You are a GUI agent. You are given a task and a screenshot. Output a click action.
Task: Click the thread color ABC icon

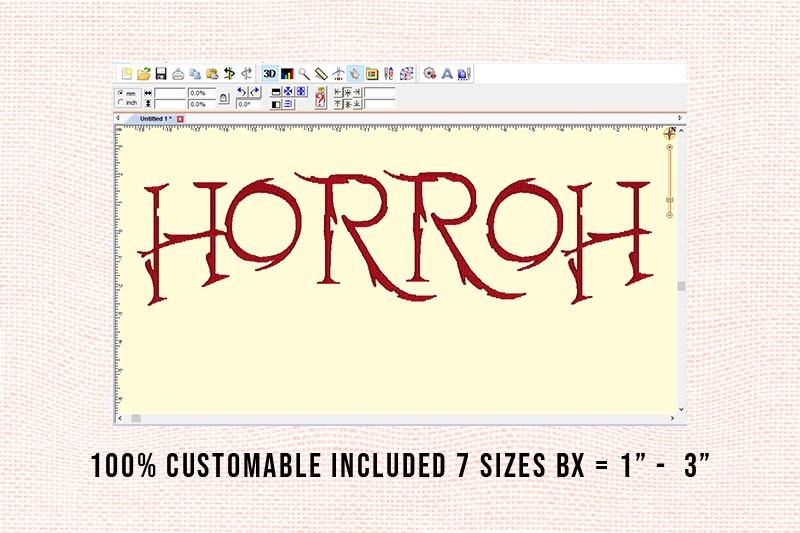click(x=389, y=74)
